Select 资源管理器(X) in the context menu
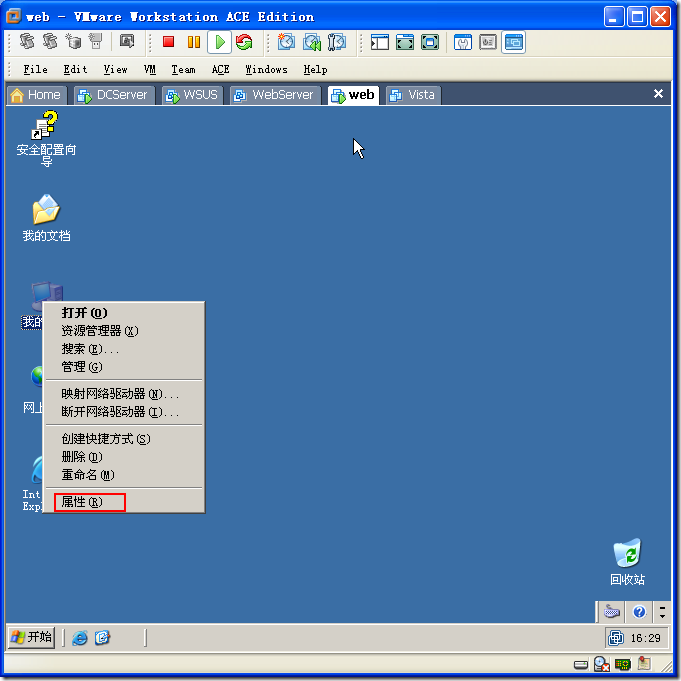 coord(124,331)
